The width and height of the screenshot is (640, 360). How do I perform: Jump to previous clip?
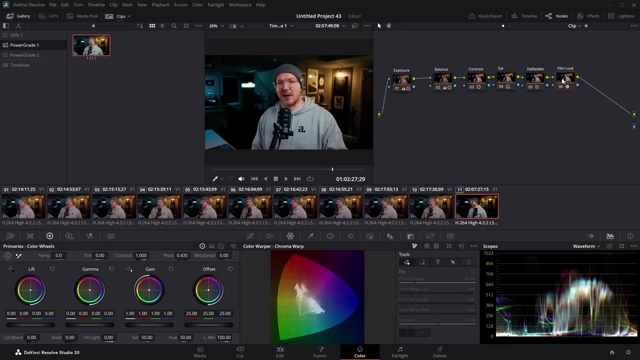254,179
